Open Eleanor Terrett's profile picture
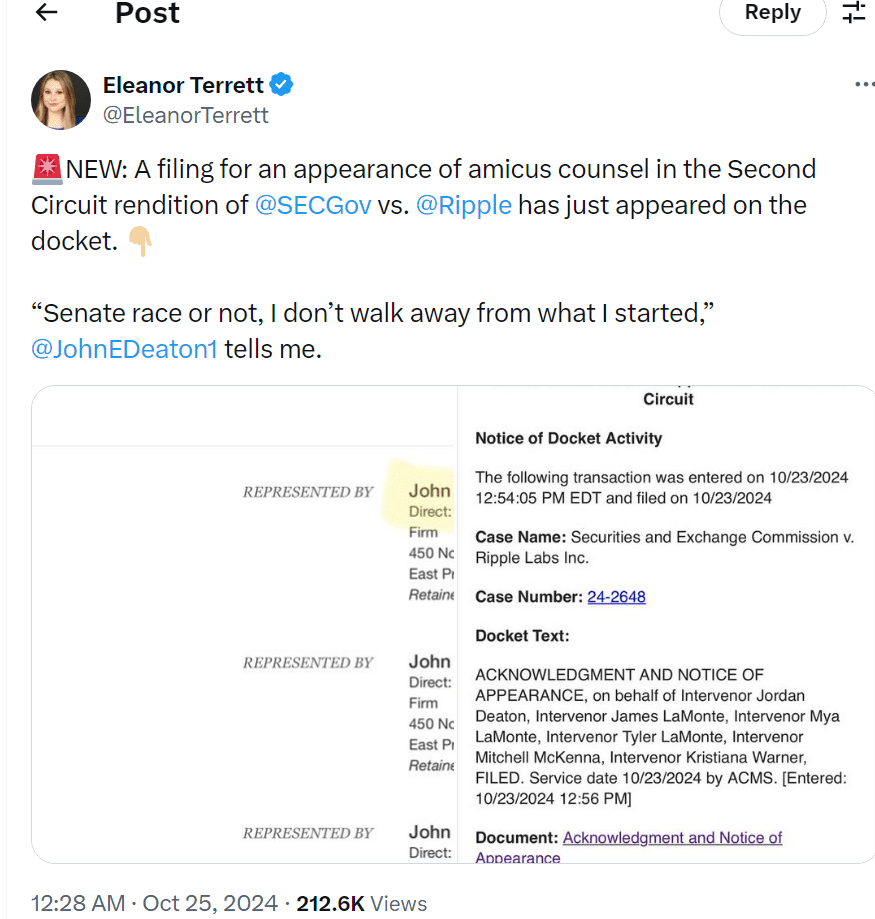 point(61,100)
